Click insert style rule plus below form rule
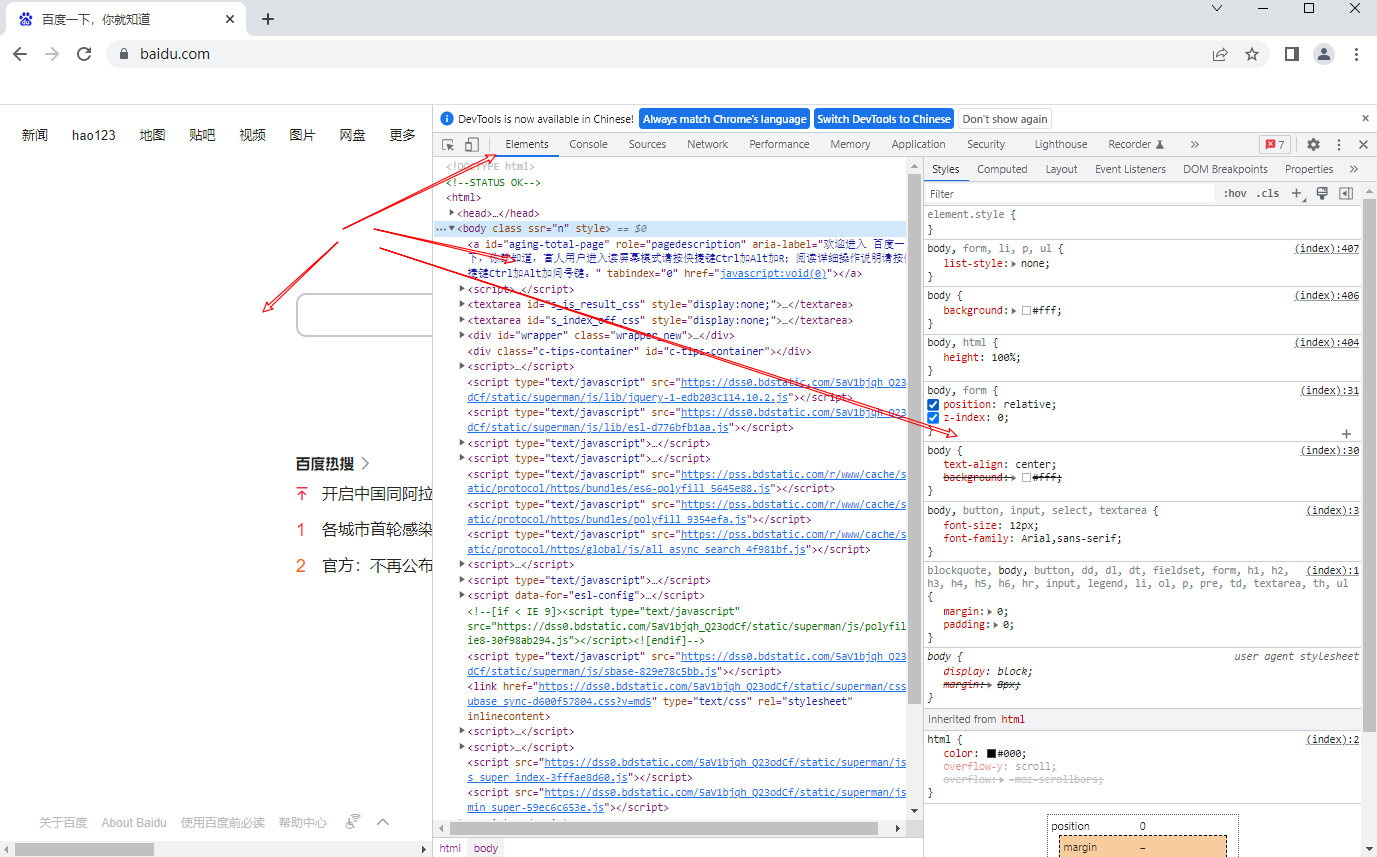This screenshot has width=1377, height=857. [1346, 434]
